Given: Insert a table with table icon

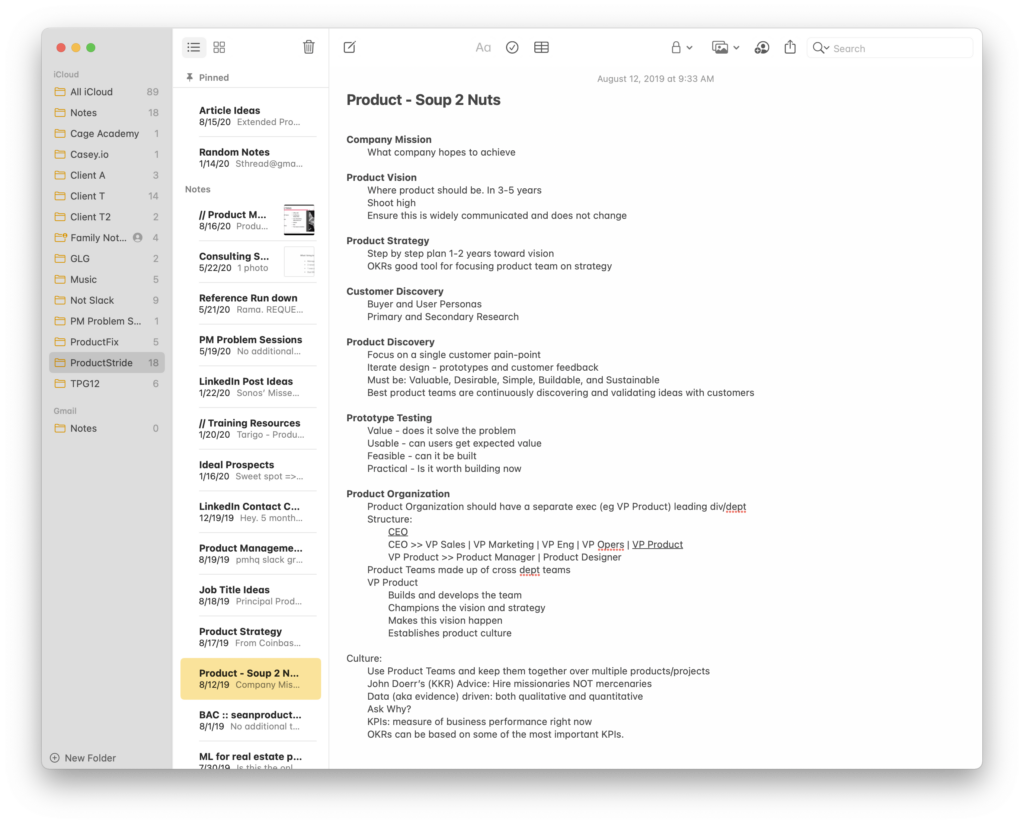Looking at the screenshot, I should click(x=541, y=47).
